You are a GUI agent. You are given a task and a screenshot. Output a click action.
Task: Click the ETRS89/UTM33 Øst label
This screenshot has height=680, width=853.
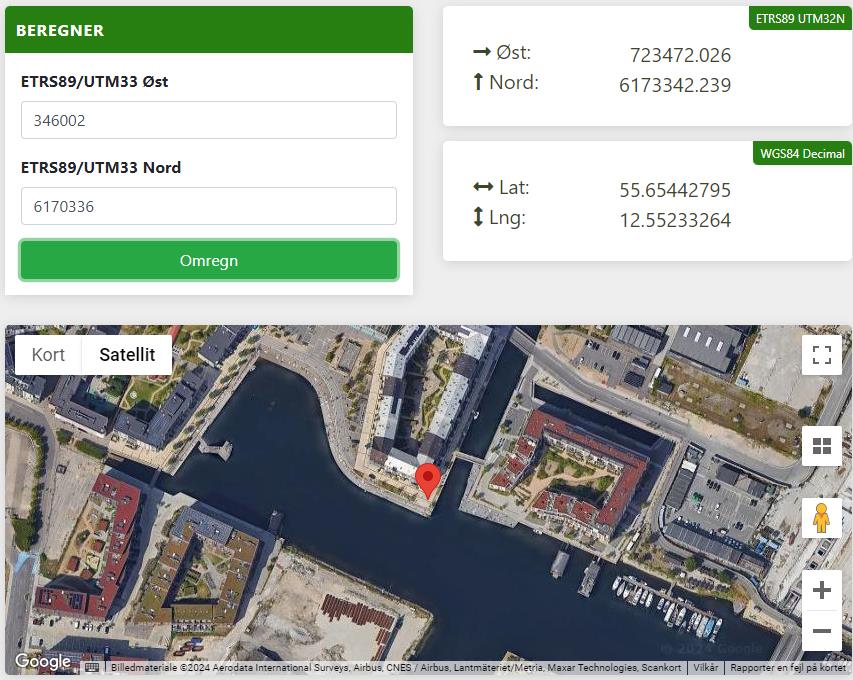pos(95,82)
